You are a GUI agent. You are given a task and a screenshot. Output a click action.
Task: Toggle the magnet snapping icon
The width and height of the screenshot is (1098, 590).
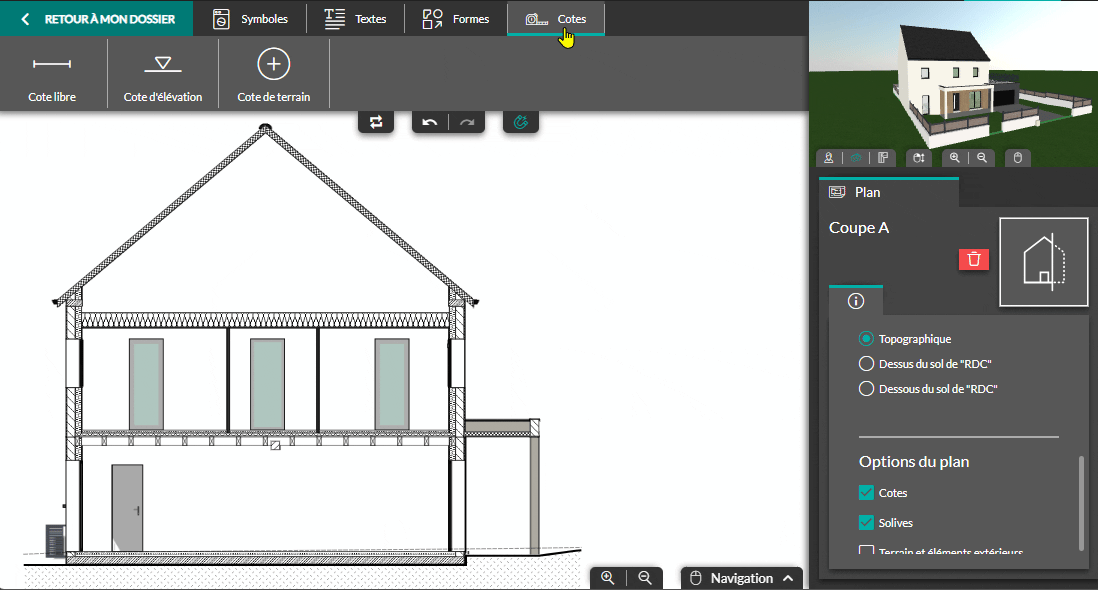(520, 122)
